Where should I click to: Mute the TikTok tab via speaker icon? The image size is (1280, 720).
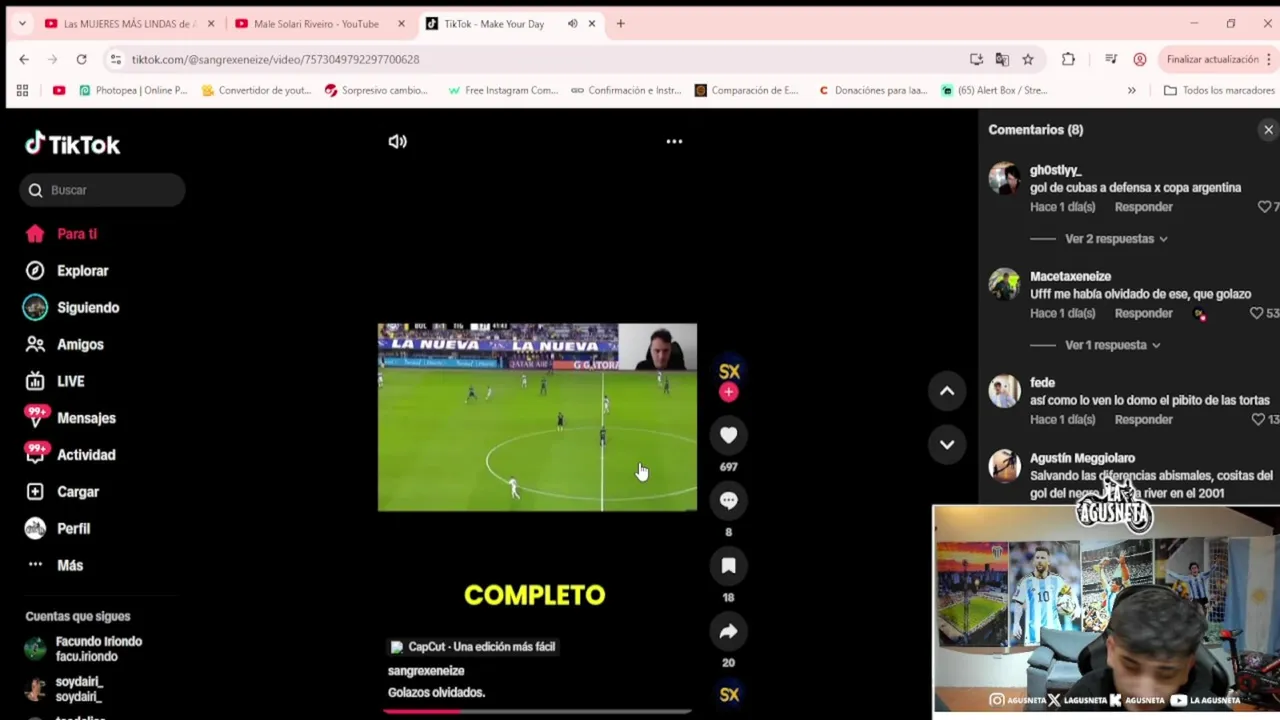click(572, 24)
